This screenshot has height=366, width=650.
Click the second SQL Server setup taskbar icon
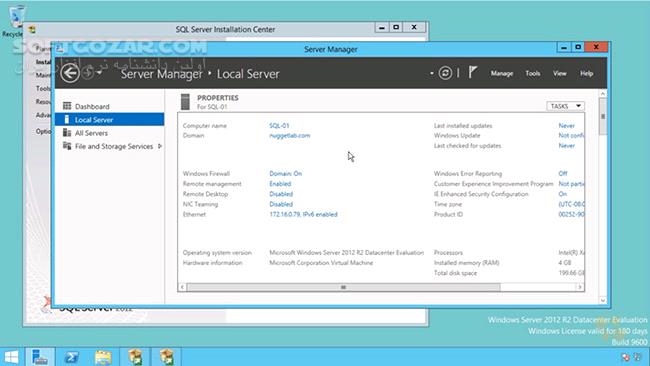point(166,357)
